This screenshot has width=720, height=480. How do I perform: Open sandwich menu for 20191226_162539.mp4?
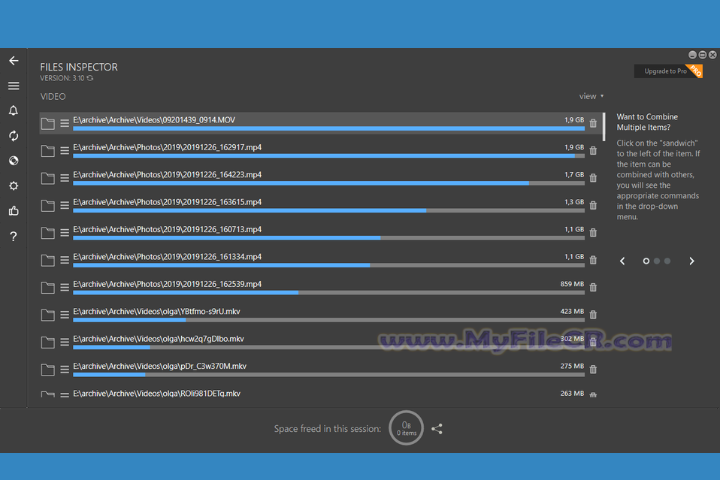point(65,287)
